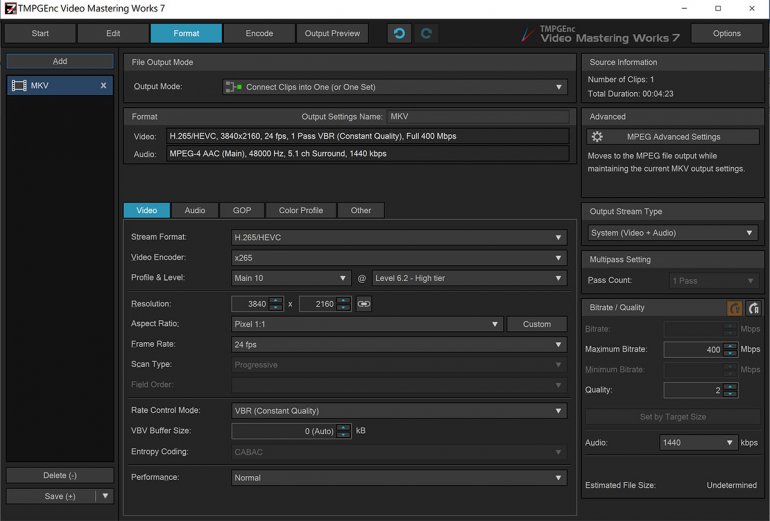This screenshot has width=770, height=521.
Task: Decrease Quality value with the down arrow
Action: pyautogui.click(x=731, y=394)
